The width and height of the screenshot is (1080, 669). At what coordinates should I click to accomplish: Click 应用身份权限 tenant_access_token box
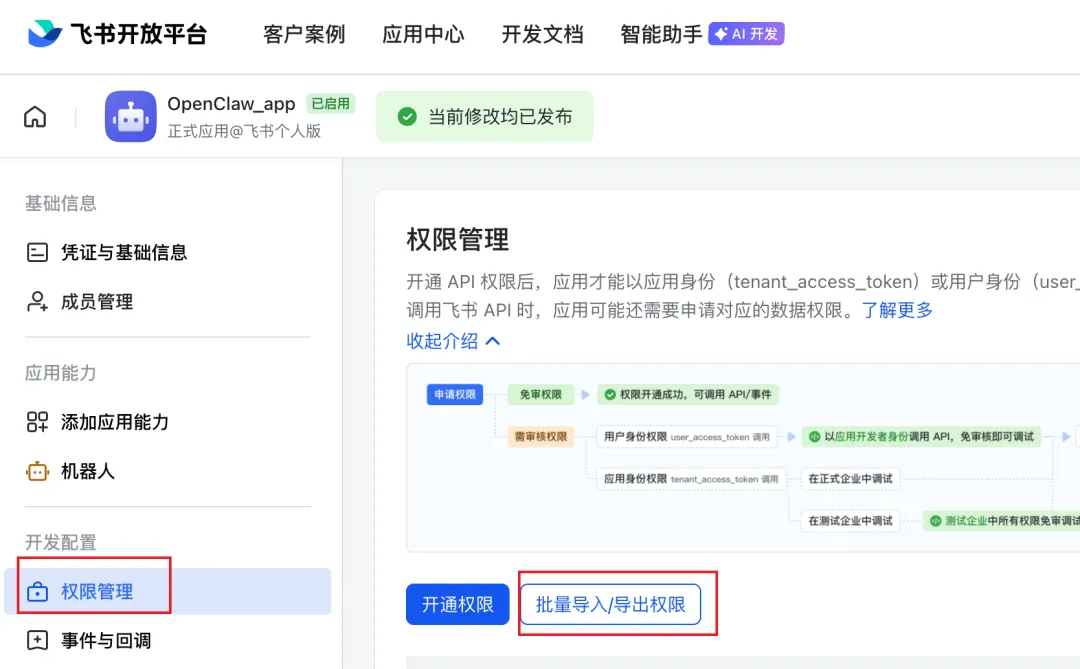point(691,479)
